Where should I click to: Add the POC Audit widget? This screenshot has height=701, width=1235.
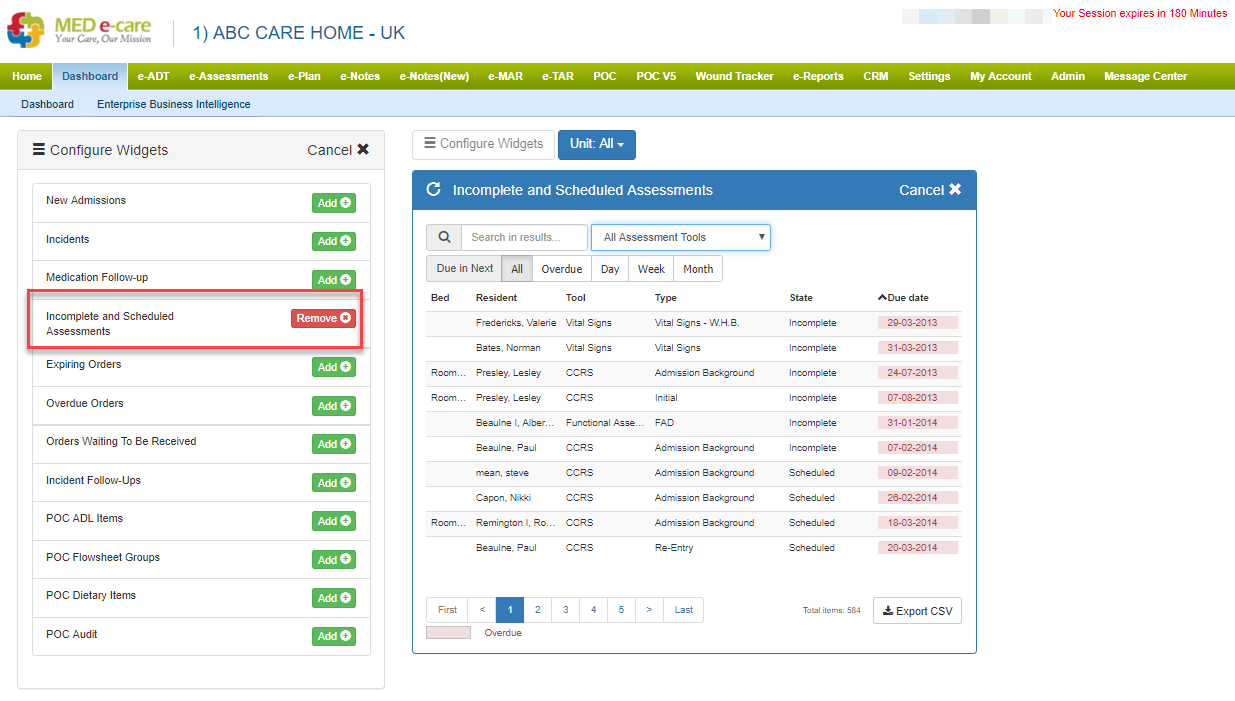pyautogui.click(x=333, y=636)
